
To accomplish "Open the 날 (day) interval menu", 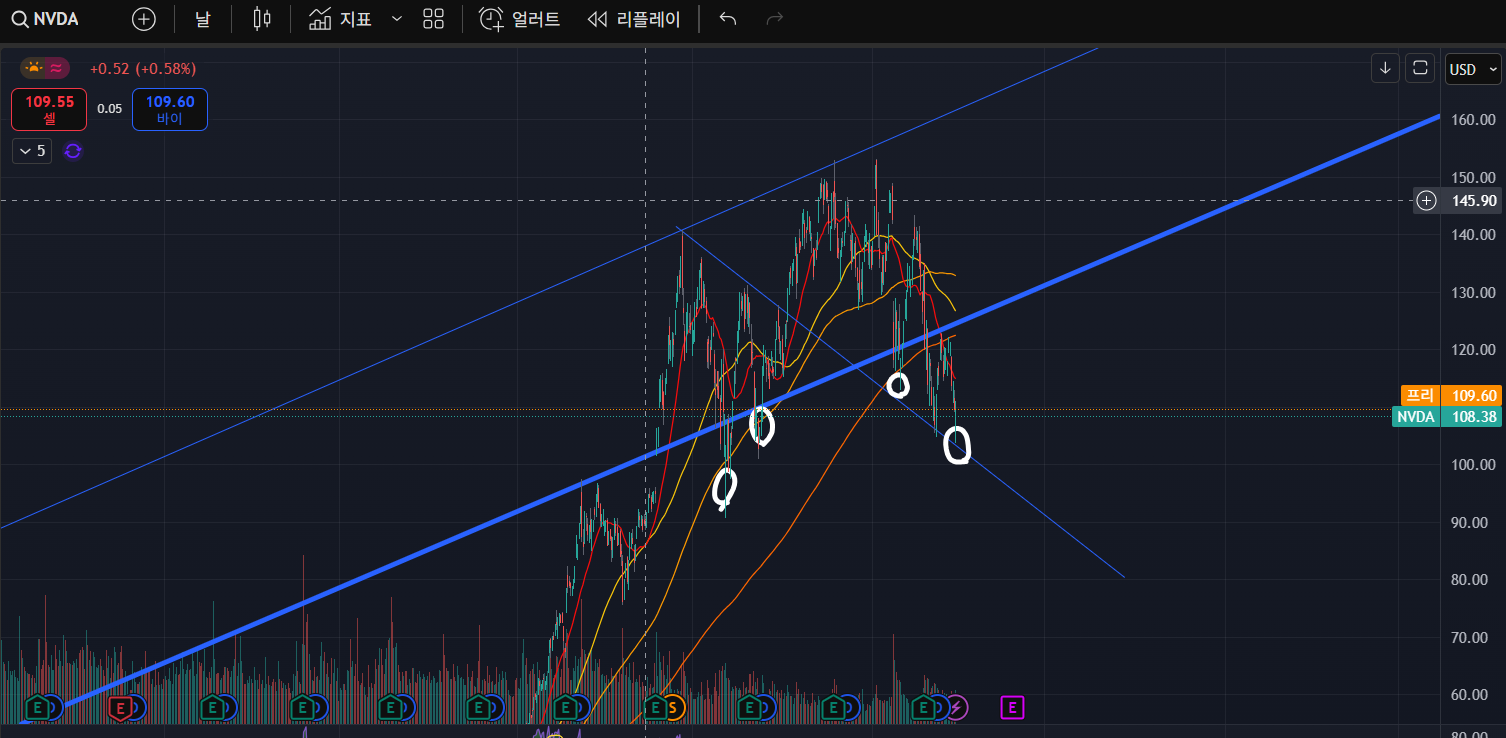I will click(203, 19).
